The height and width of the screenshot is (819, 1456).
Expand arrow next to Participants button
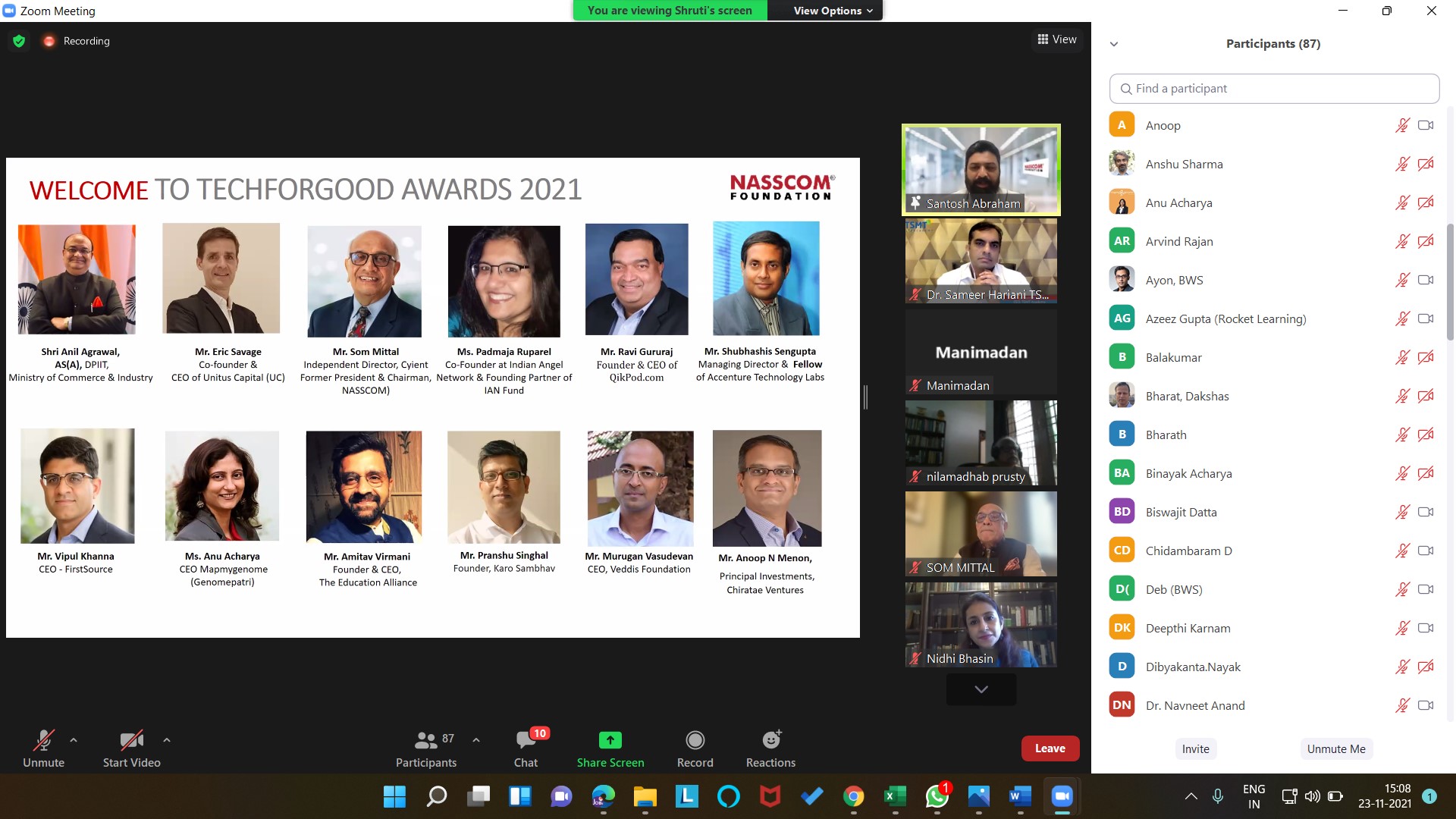pyautogui.click(x=476, y=740)
